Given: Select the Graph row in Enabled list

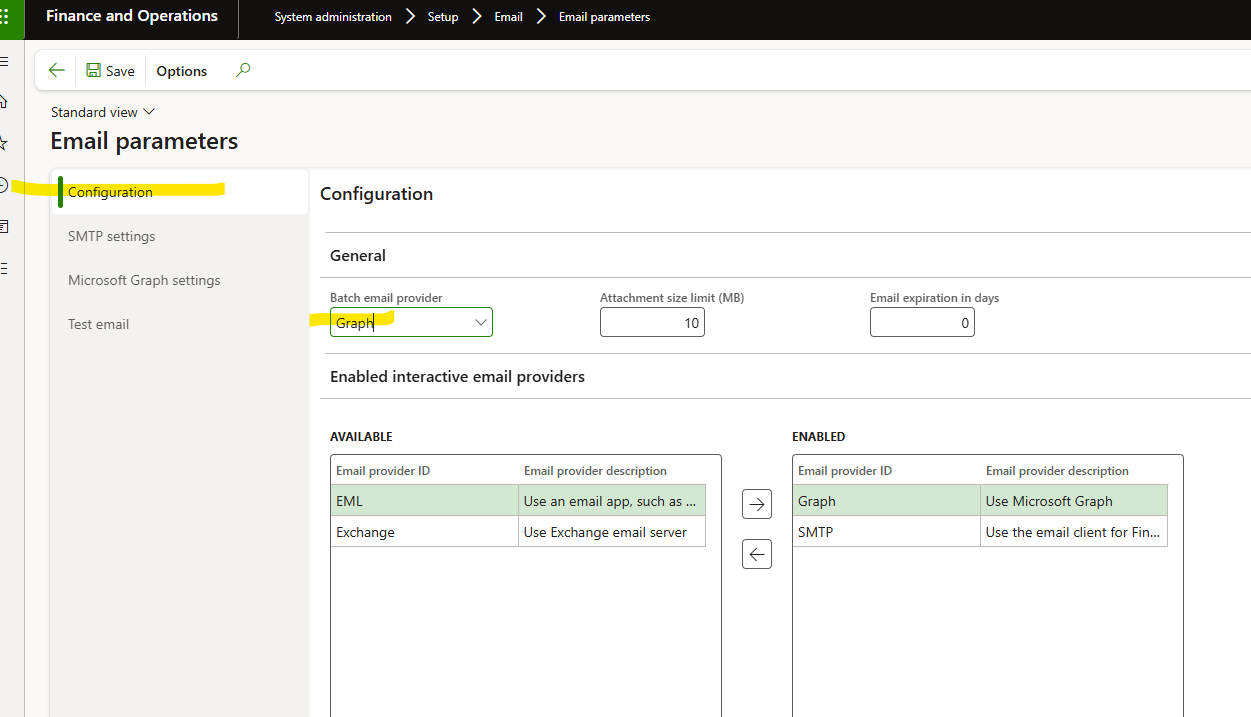Looking at the screenshot, I should [x=980, y=501].
